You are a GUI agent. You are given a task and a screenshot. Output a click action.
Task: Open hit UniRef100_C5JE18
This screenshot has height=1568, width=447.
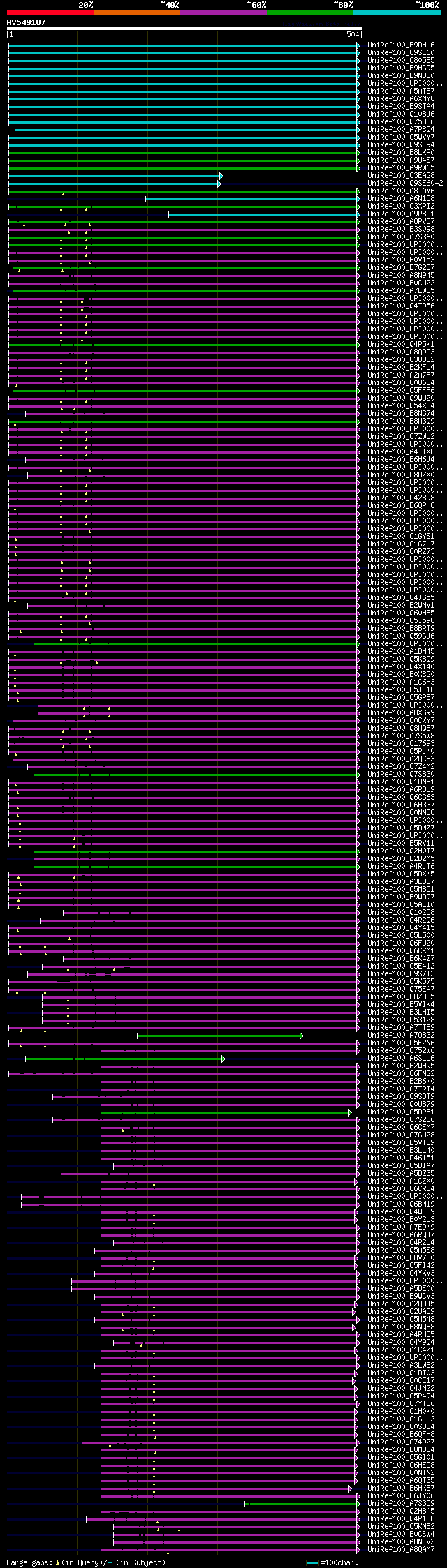pyautogui.click(x=401, y=689)
